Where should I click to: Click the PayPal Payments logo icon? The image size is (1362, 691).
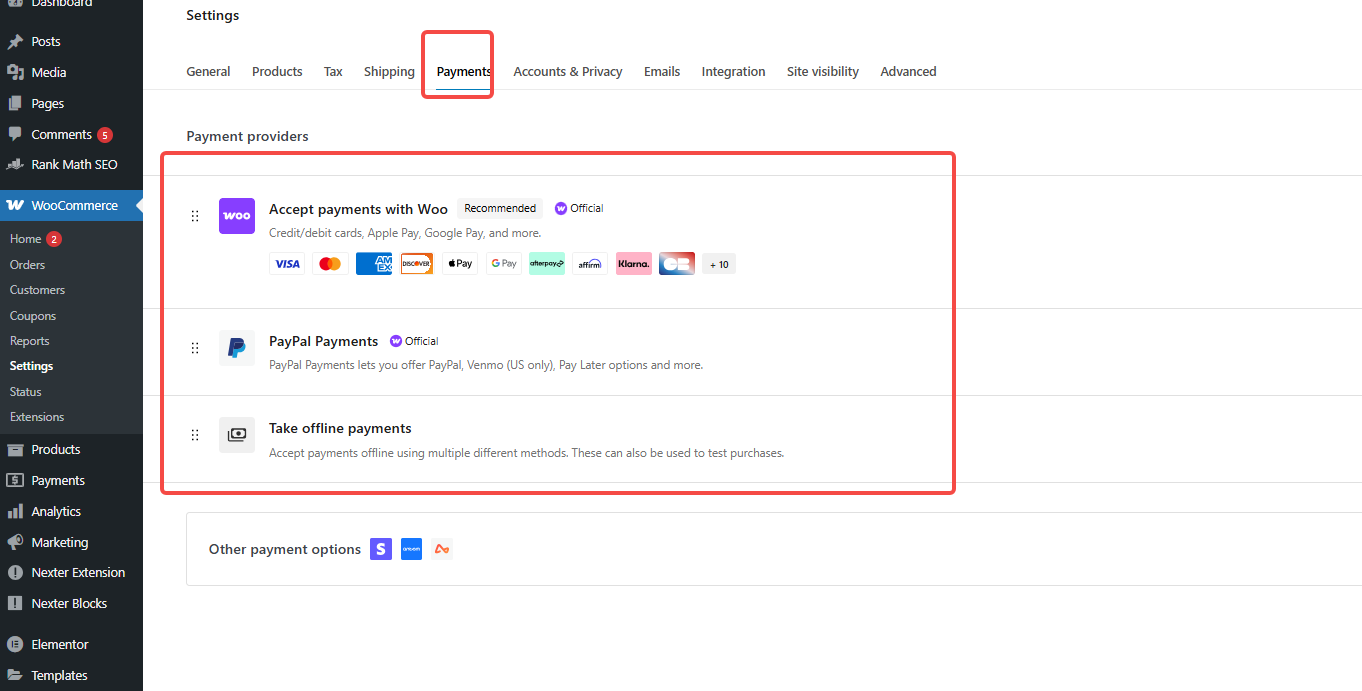pos(236,348)
